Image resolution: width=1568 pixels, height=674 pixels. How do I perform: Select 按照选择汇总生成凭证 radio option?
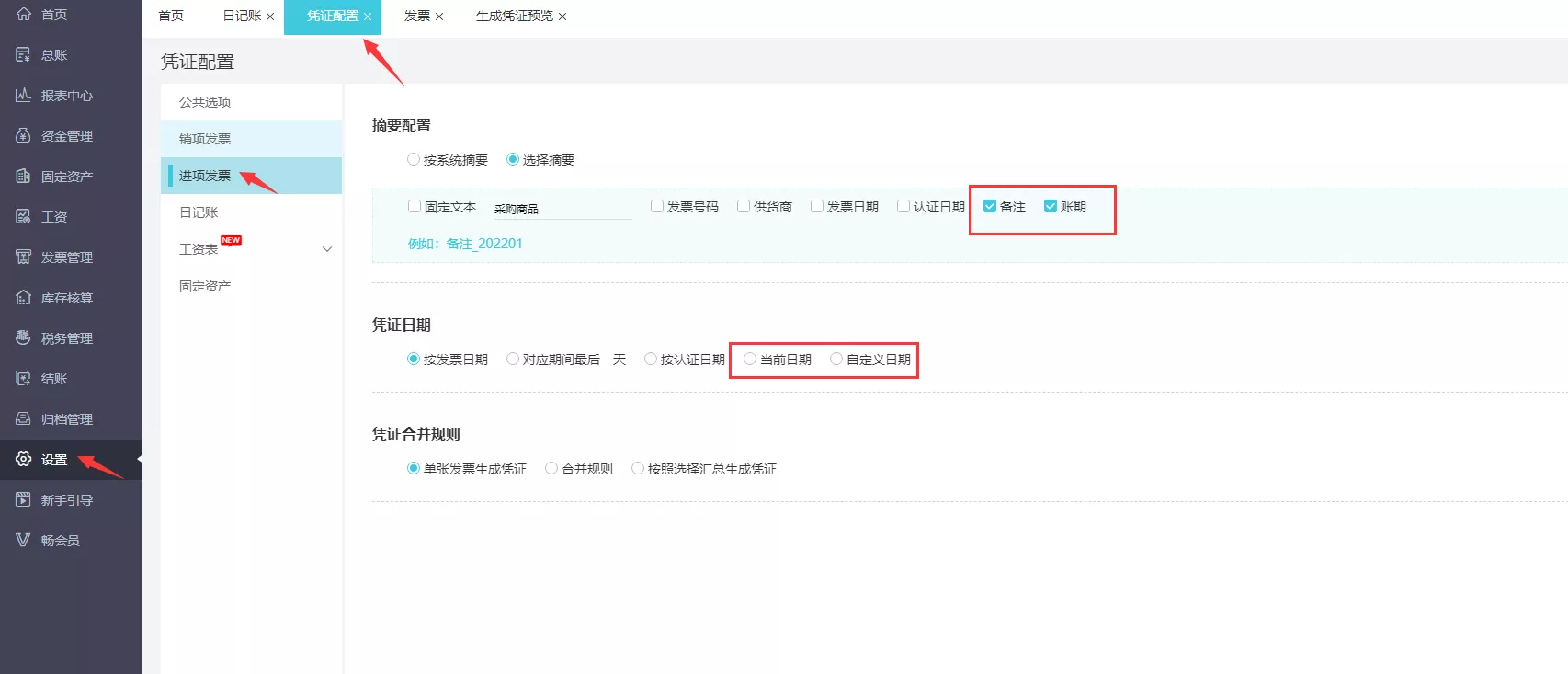tap(638, 468)
